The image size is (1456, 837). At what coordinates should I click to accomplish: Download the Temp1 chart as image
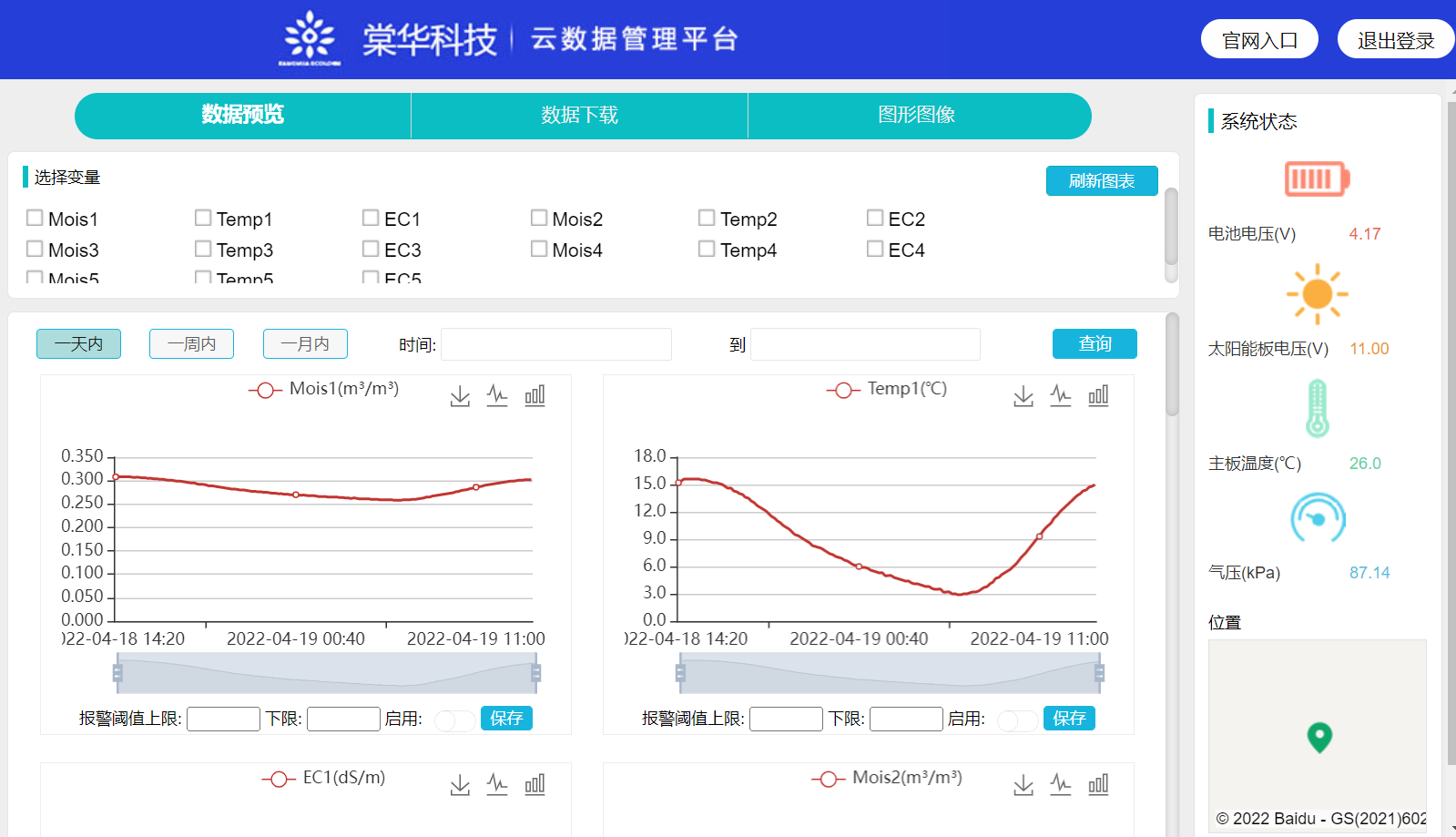pos(1023,396)
